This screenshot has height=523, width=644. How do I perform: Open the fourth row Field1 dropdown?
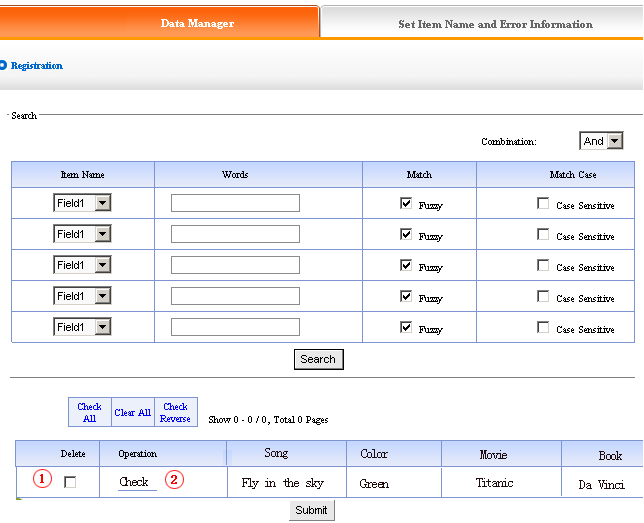pos(82,296)
